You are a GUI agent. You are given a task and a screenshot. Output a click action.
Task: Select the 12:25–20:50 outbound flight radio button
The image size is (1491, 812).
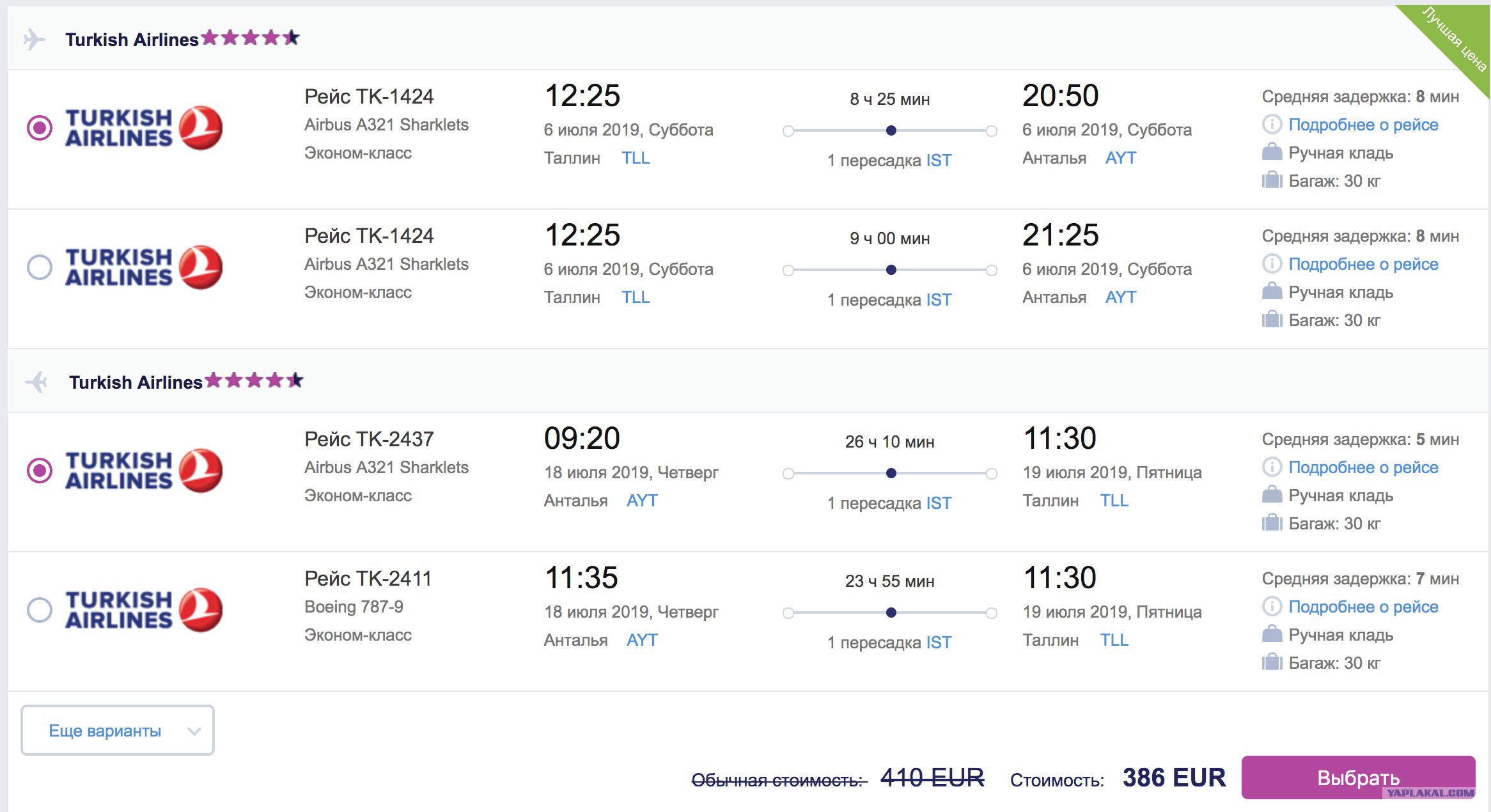coord(40,128)
